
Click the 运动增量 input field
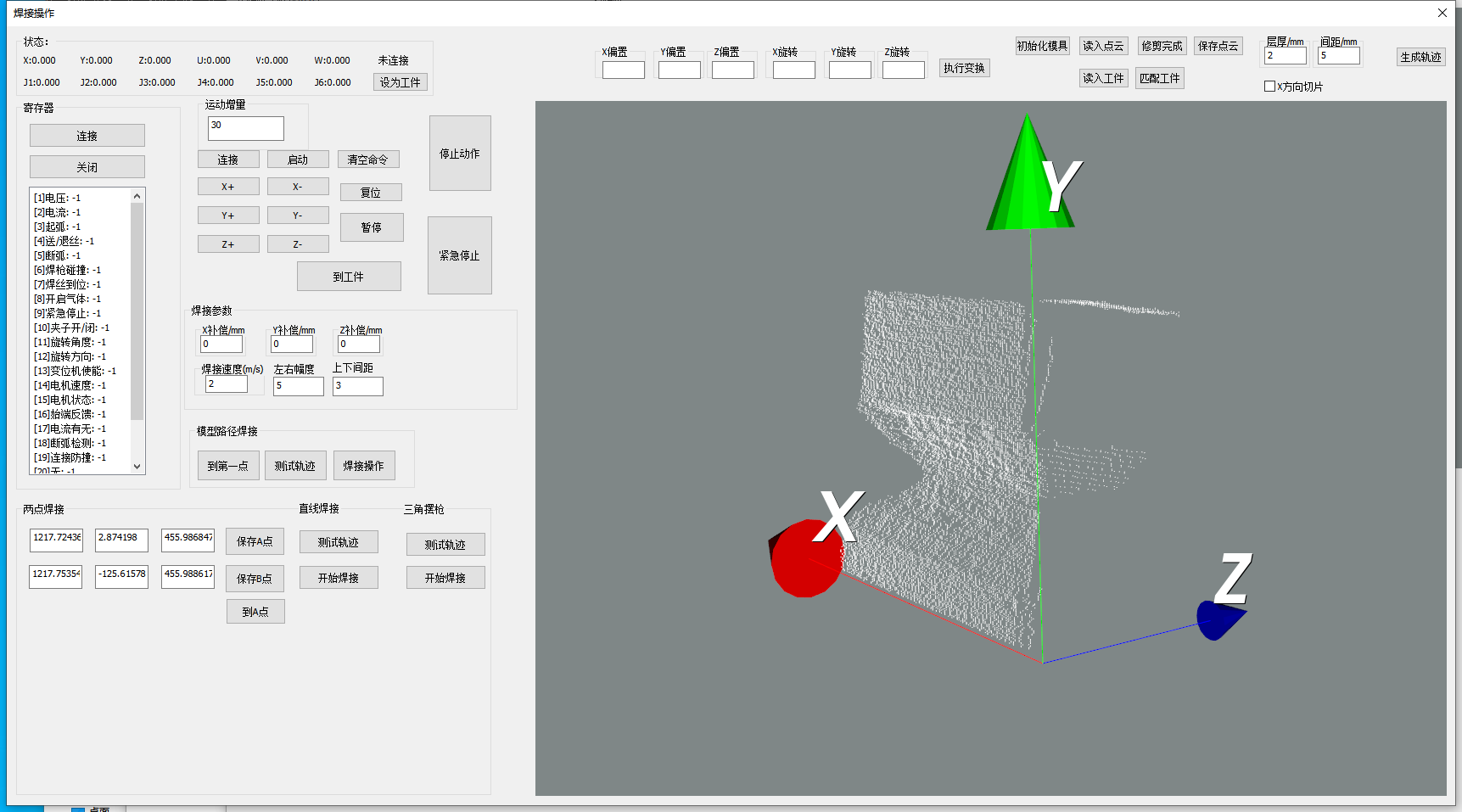246,128
